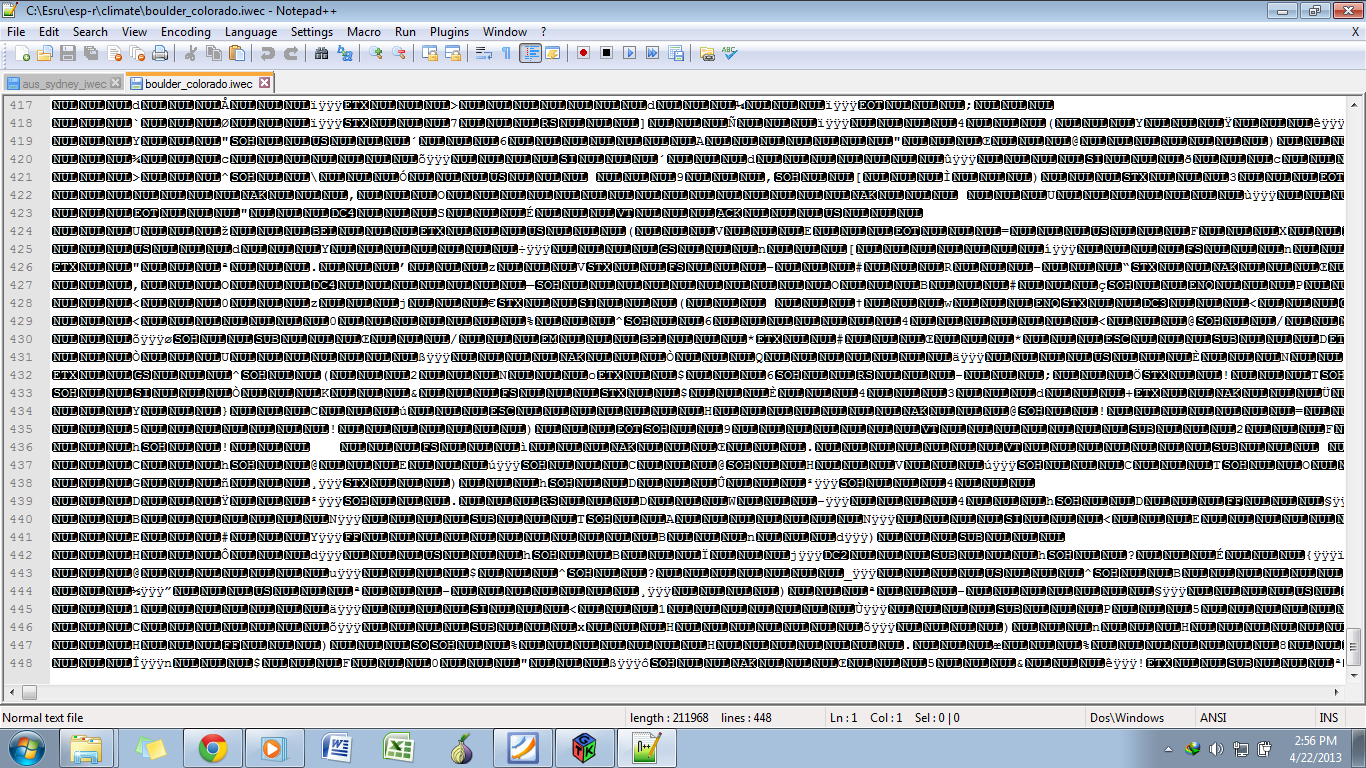Close the boulder_colorado.iwec tab
This screenshot has height=768, width=1366.
[264, 83]
